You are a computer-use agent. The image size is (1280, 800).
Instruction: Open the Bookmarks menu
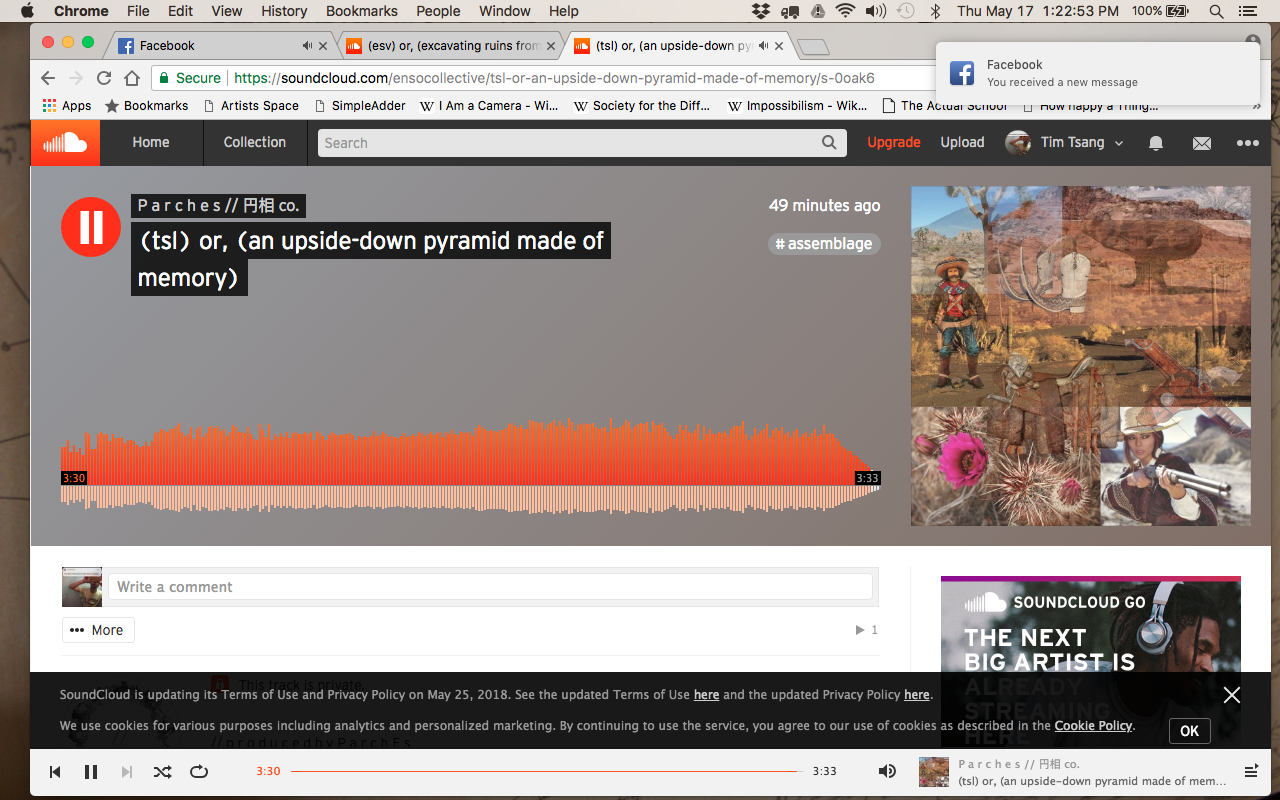[361, 11]
